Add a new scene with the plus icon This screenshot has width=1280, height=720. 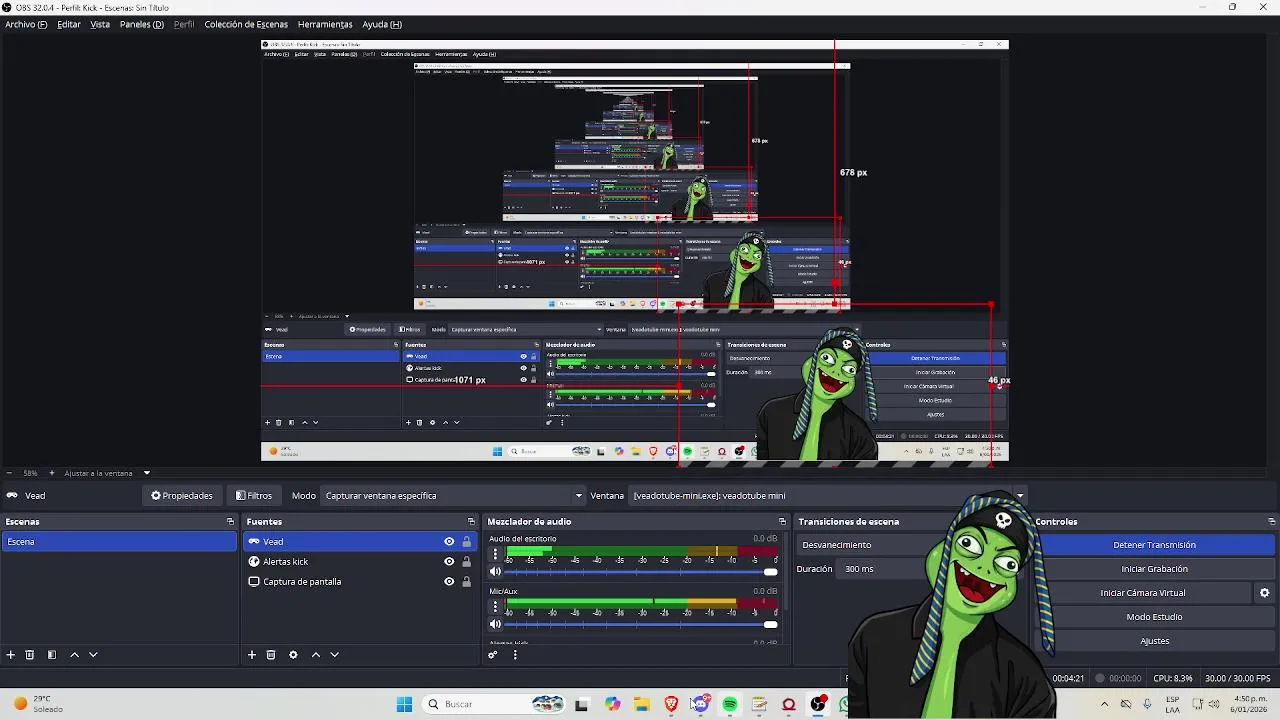click(11, 655)
